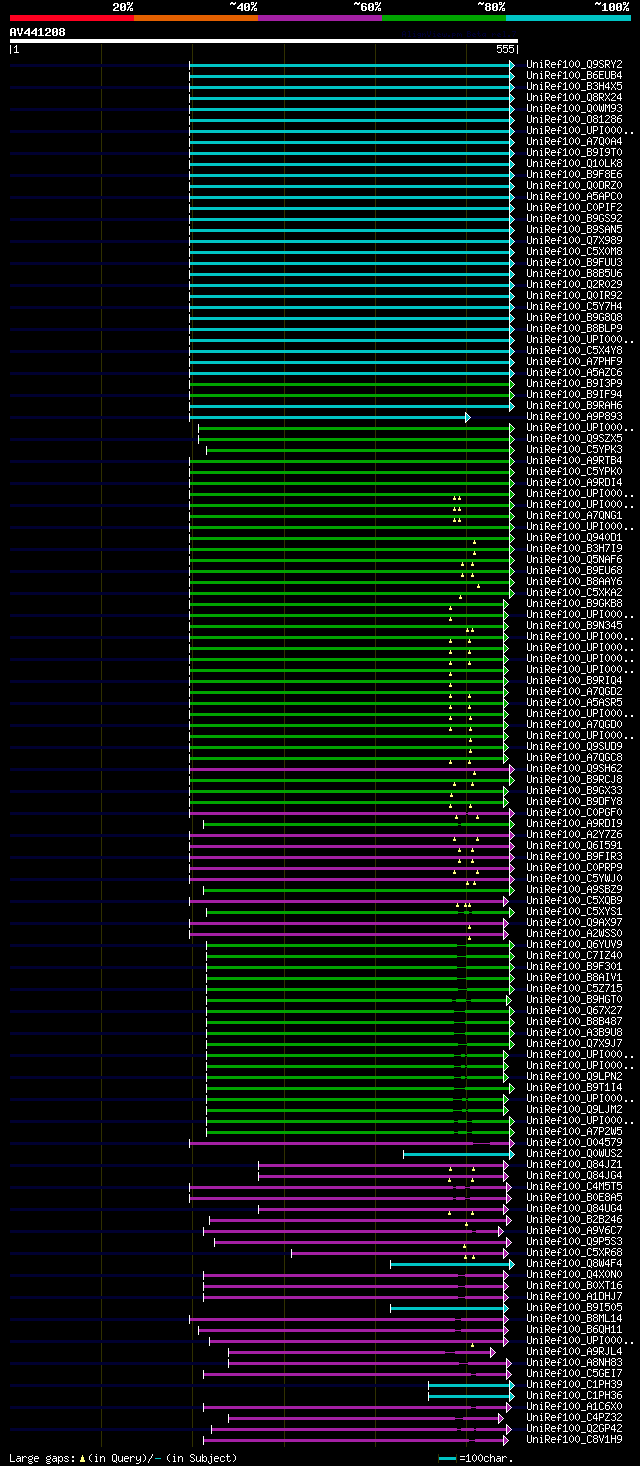This screenshot has width=640, height=1466.
Task: Click label UniRef100_Q7X989
Action: [x=574, y=240]
